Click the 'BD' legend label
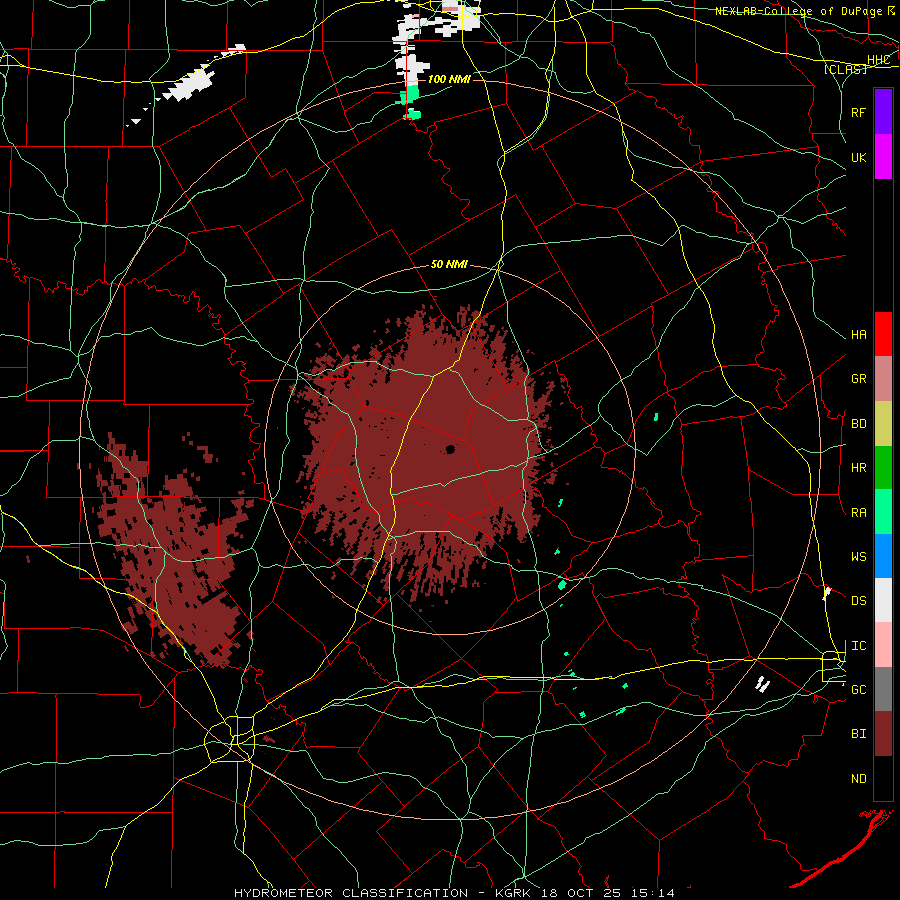Screen dimensions: 900x900 (858, 424)
